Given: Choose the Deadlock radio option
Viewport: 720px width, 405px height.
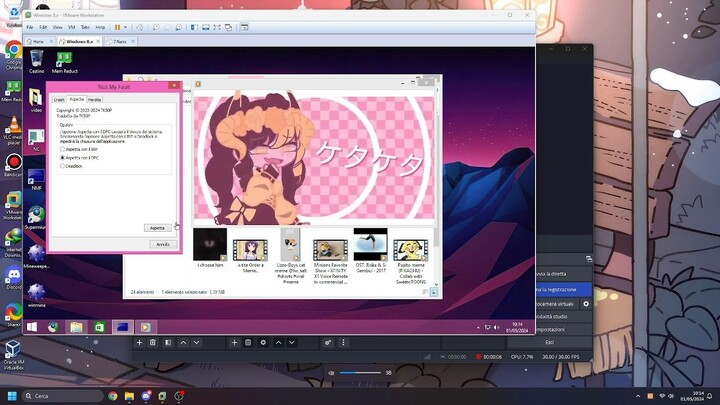Looking at the screenshot, I should [x=62, y=166].
